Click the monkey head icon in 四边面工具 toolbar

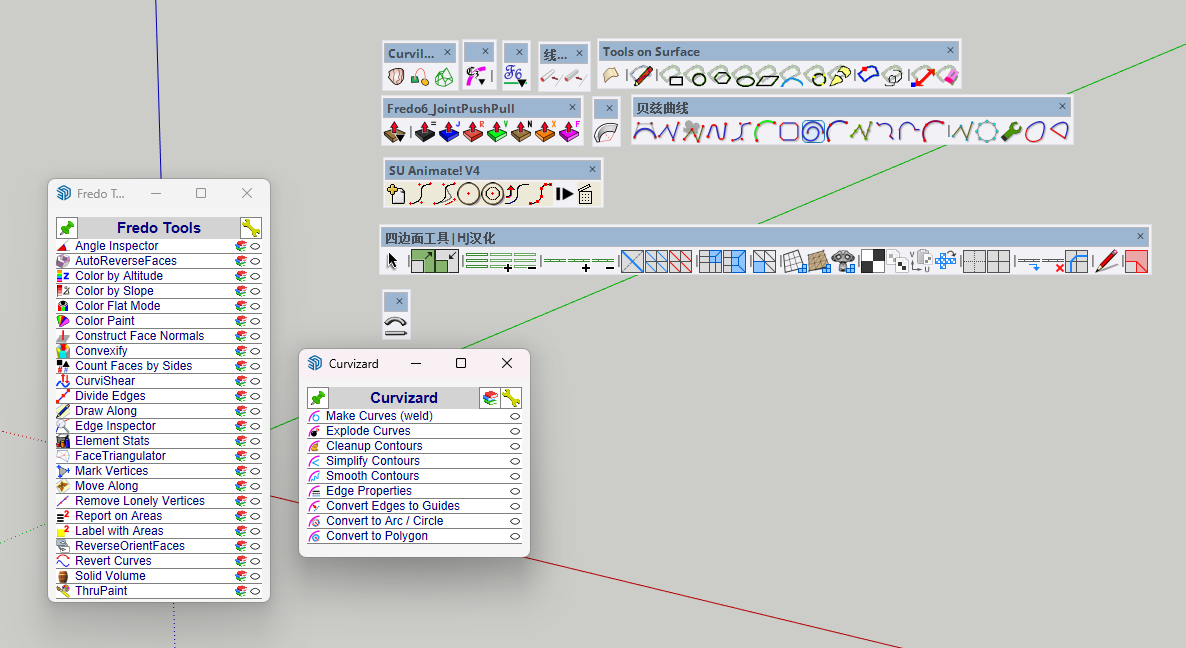pyautogui.click(x=844, y=262)
